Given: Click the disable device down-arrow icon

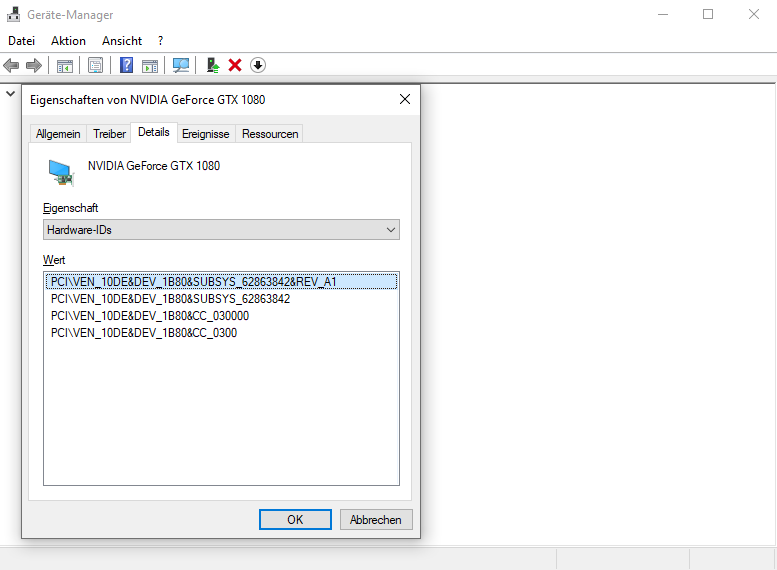Looking at the screenshot, I should [x=258, y=65].
